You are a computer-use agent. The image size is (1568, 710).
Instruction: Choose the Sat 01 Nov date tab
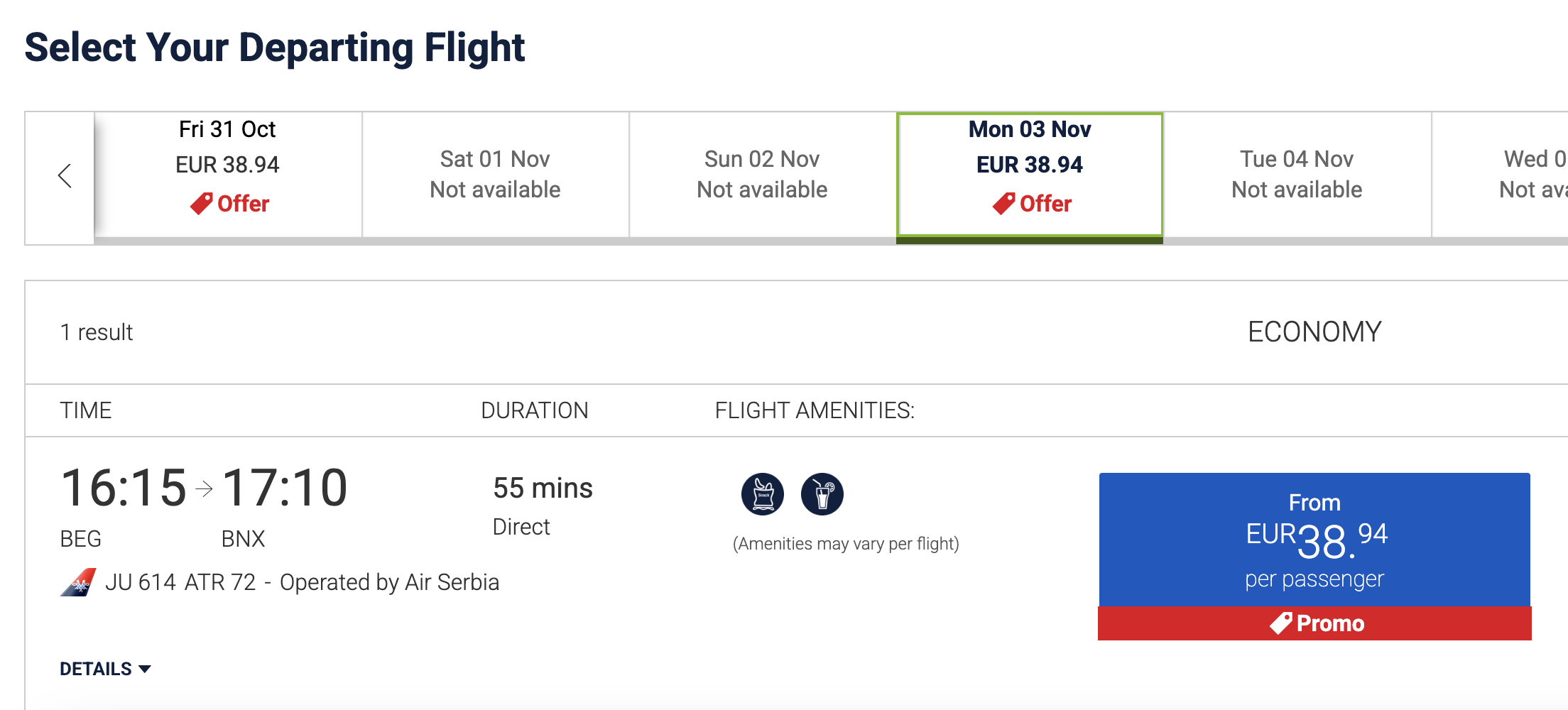[496, 175]
